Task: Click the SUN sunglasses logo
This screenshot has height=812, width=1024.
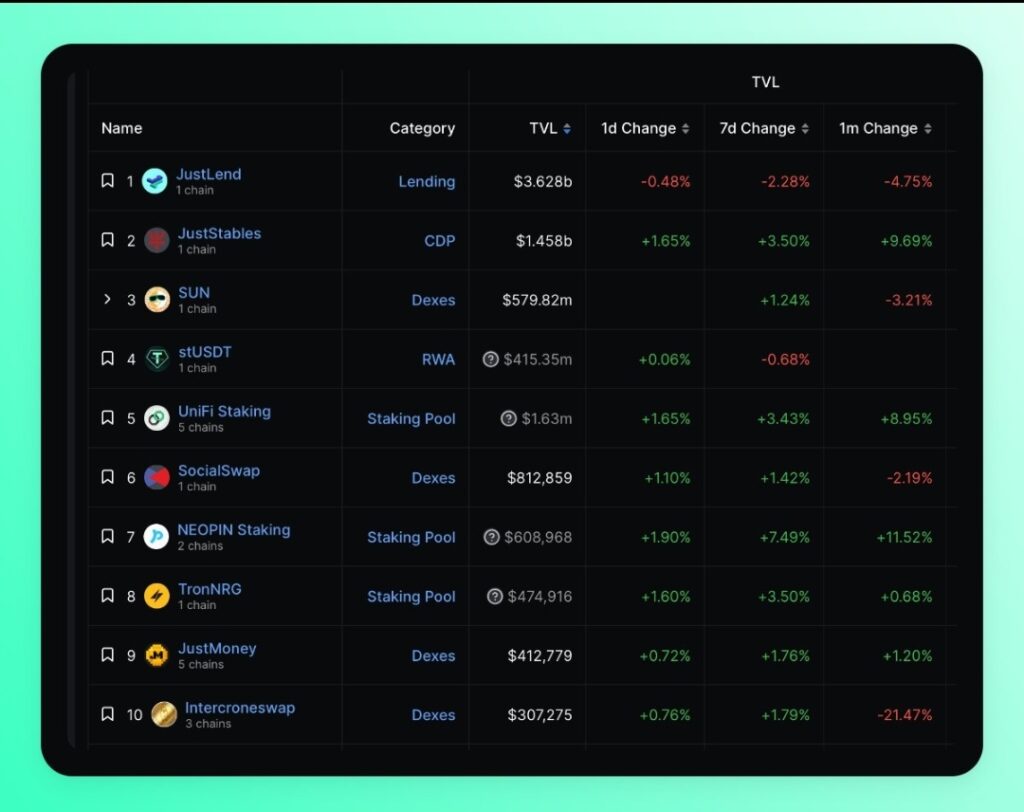Action: (157, 300)
